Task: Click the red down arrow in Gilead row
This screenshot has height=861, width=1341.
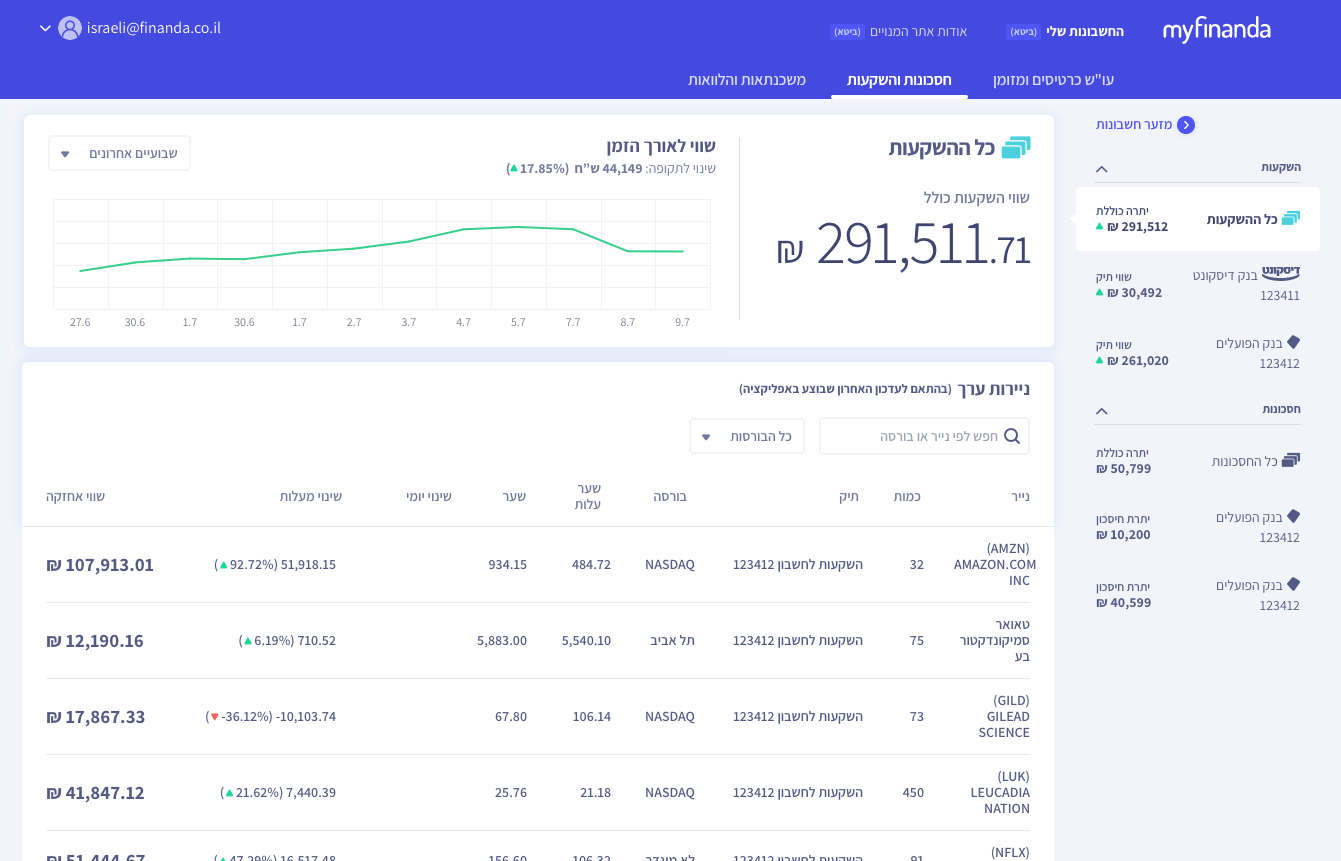Action: [x=214, y=717]
